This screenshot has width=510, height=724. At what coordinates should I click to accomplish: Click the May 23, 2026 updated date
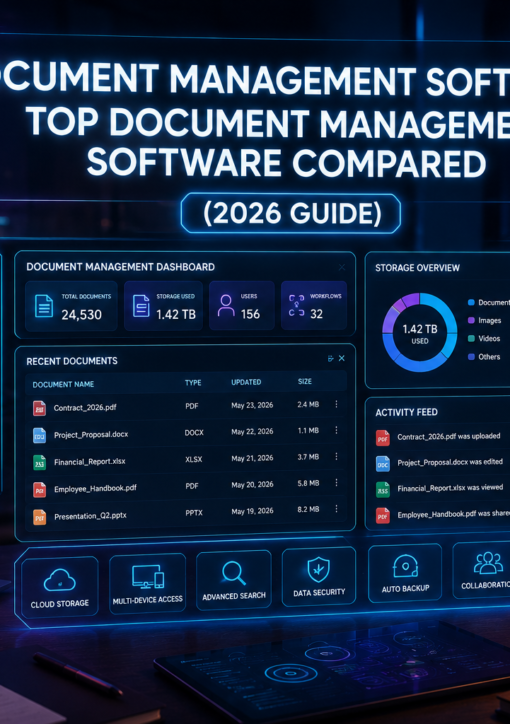click(x=252, y=405)
